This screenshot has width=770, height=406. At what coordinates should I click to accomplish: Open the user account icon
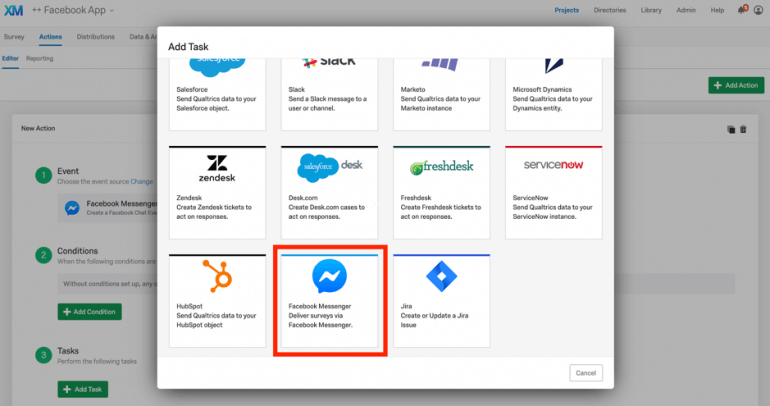(758, 10)
